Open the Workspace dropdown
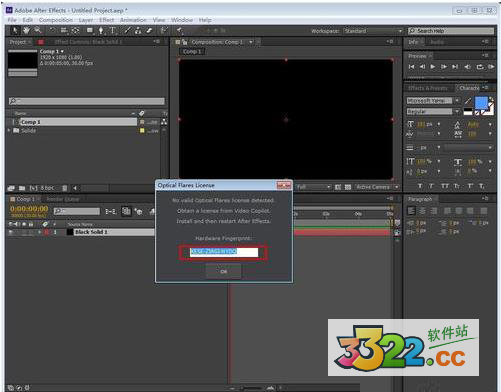 click(373, 31)
